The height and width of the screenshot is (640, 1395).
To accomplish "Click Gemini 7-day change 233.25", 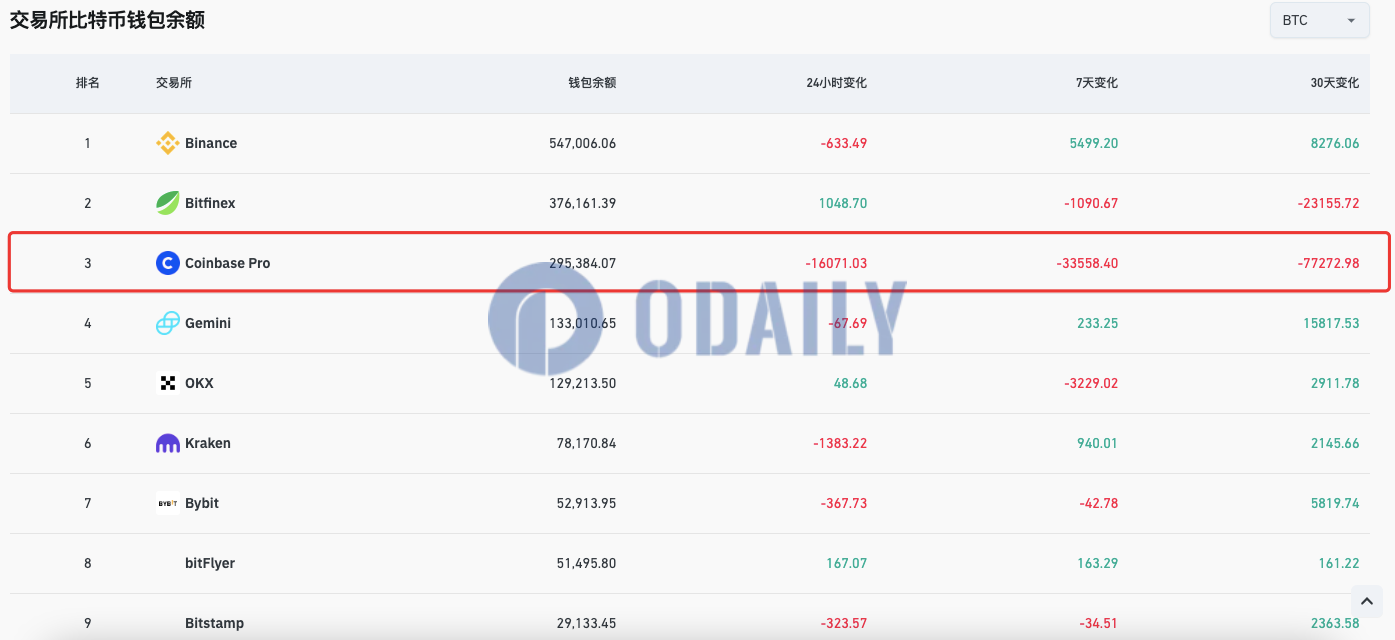I will [x=1098, y=323].
